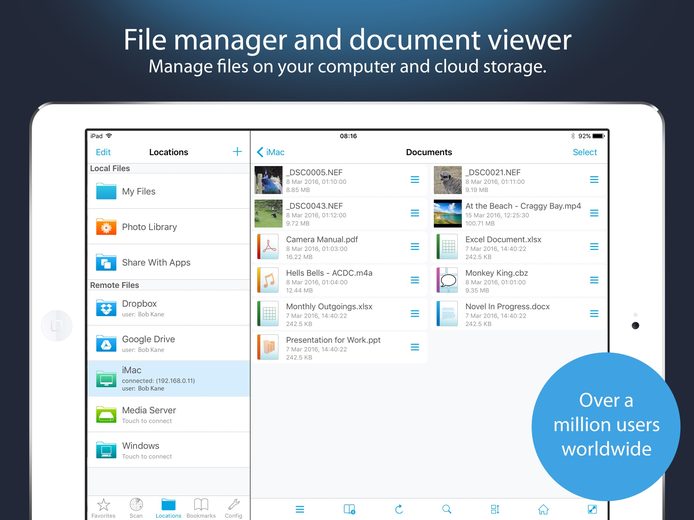Open options menu for At the Beach video
This screenshot has width=694, height=520.
pyautogui.click(x=594, y=213)
